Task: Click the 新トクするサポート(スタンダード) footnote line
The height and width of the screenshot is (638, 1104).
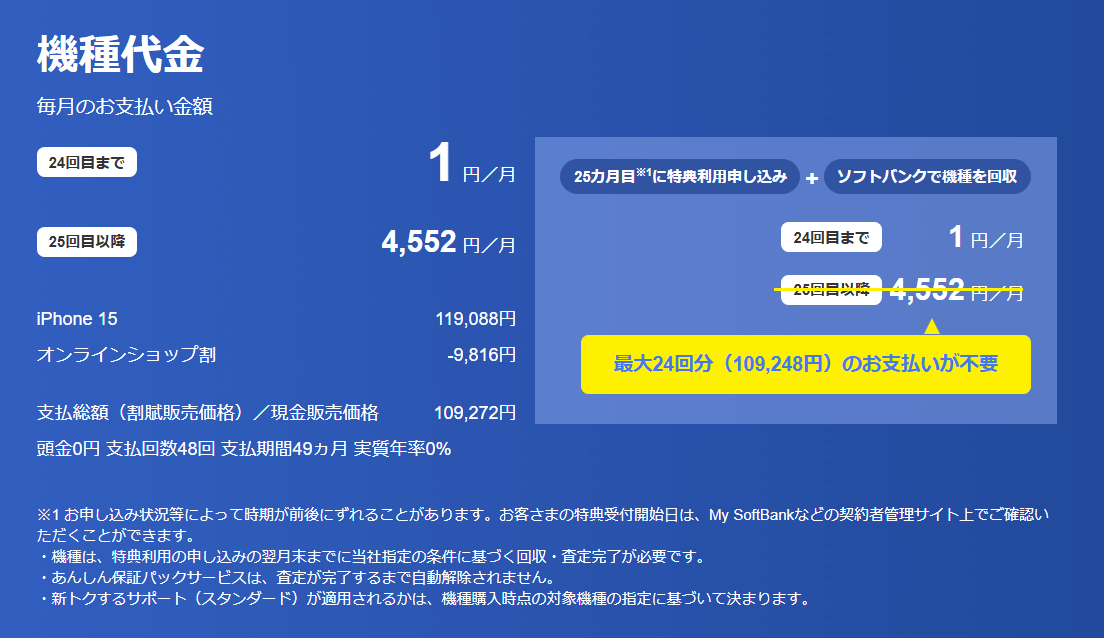Action: 425,599
